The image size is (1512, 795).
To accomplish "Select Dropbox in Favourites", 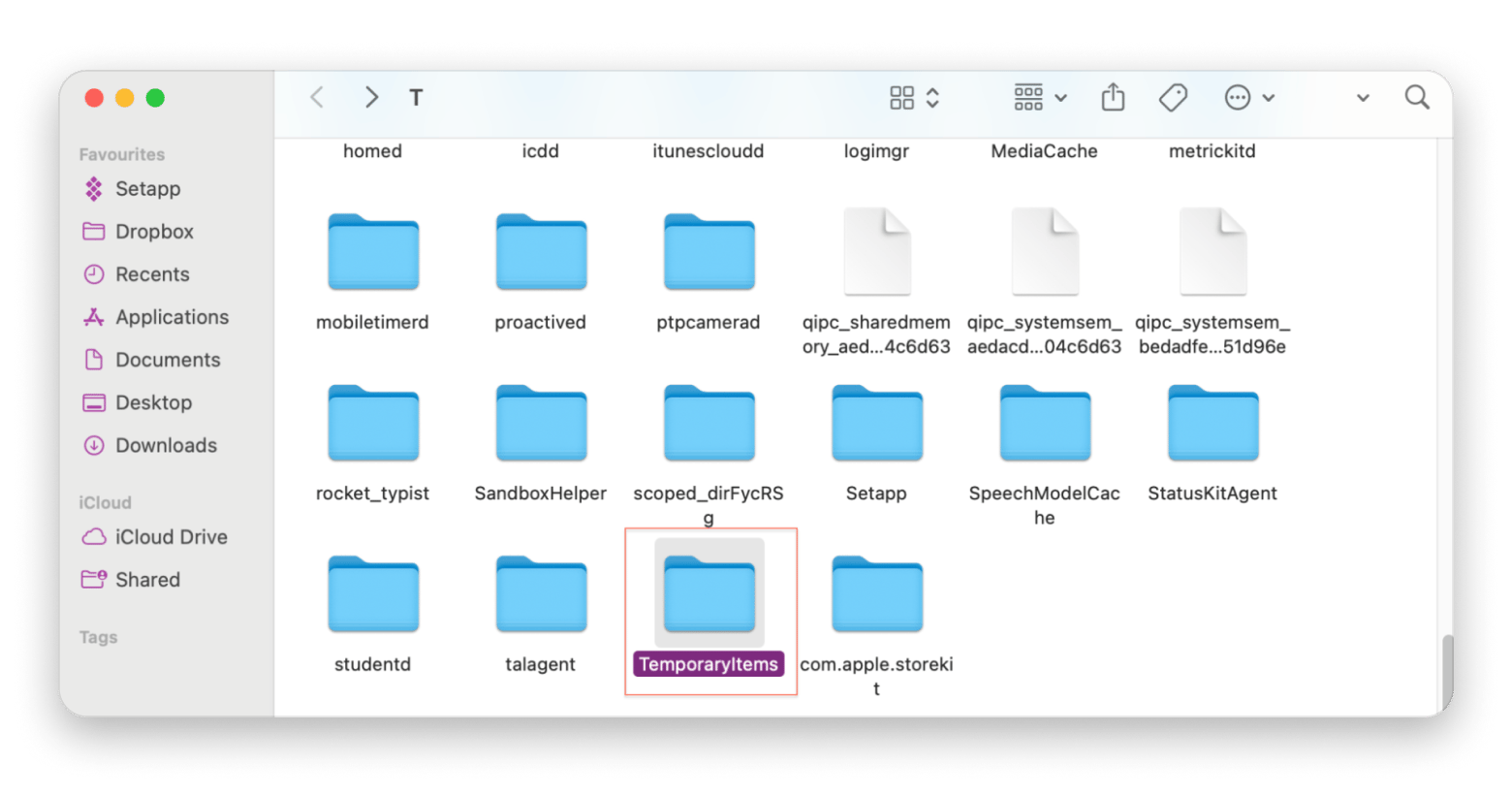I will point(154,232).
